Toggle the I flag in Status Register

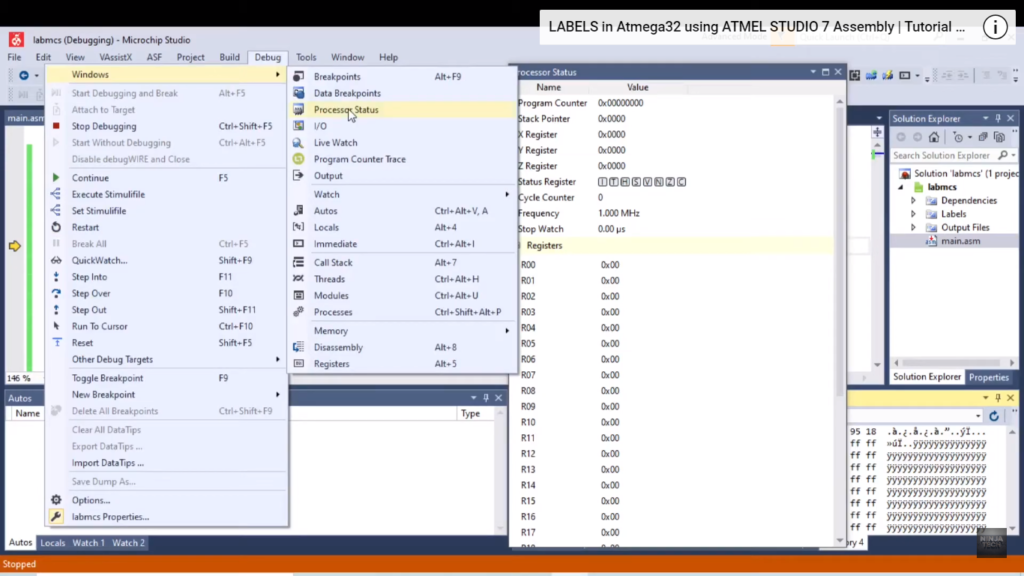pyautogui.click(x=602, y=182)
